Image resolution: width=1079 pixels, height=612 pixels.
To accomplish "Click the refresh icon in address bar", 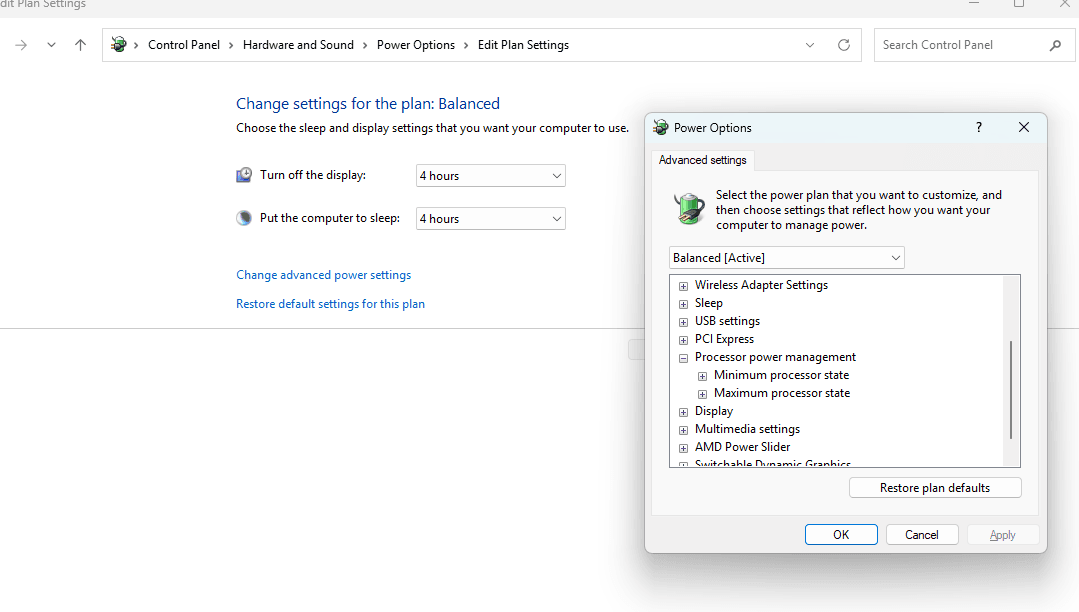I will pos(843,45).
